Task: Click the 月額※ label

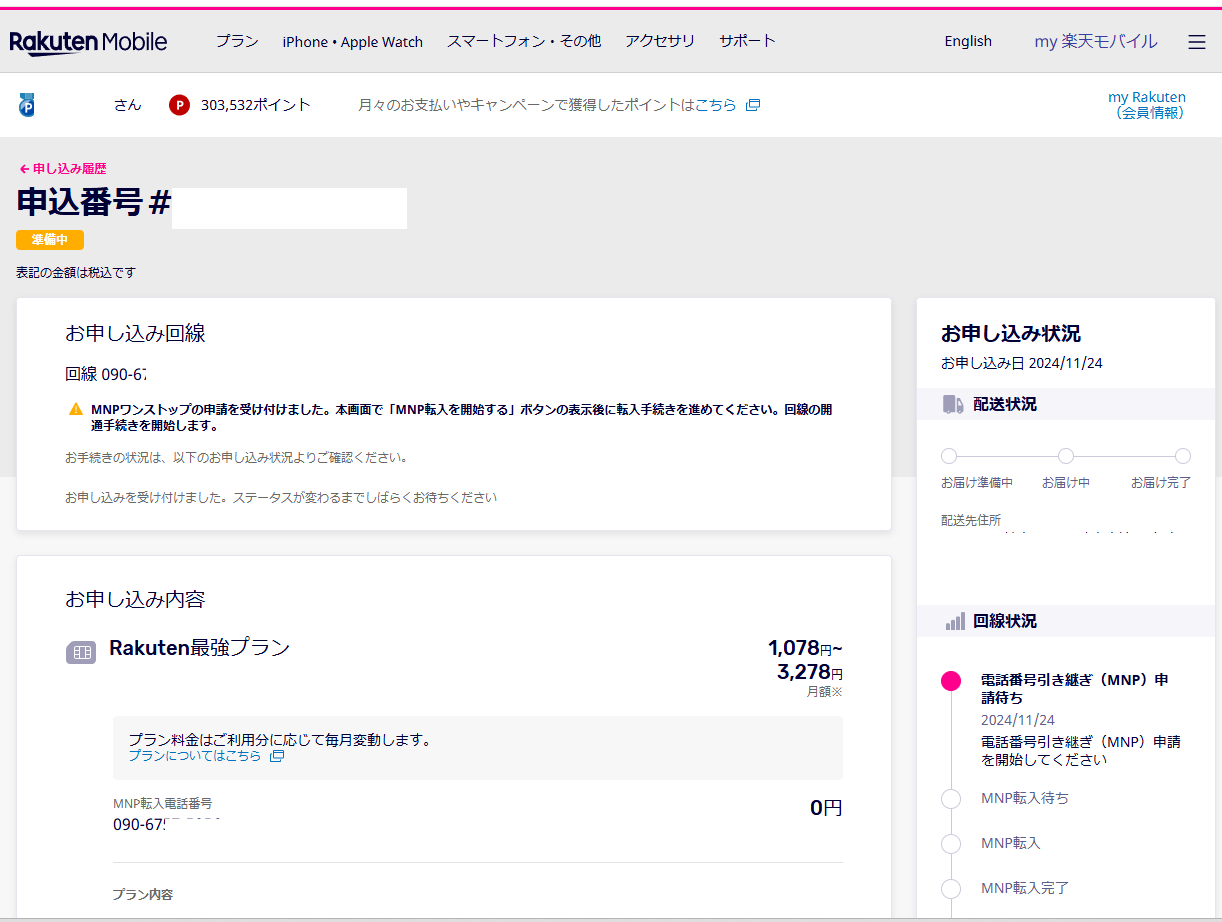Action: pyautogui.click(x=825, y=692)
